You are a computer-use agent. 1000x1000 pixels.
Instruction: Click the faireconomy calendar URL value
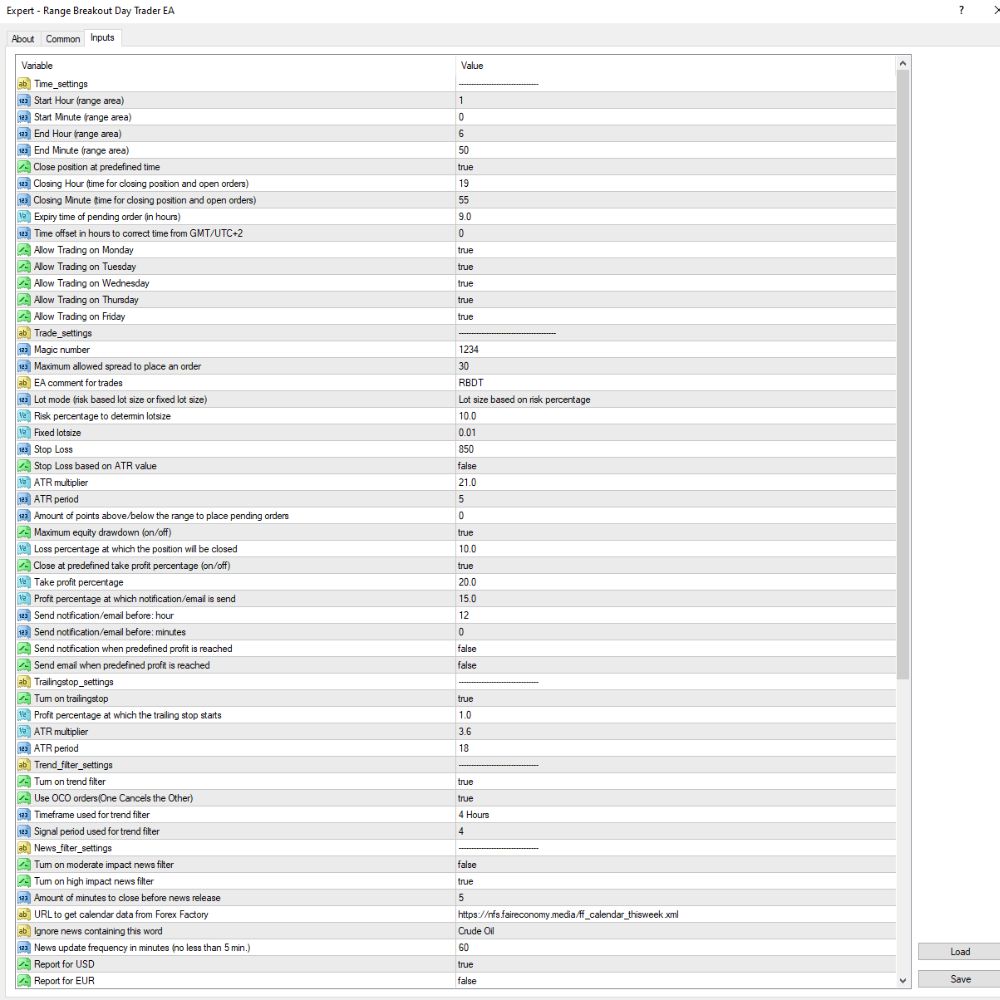(568, 914)
